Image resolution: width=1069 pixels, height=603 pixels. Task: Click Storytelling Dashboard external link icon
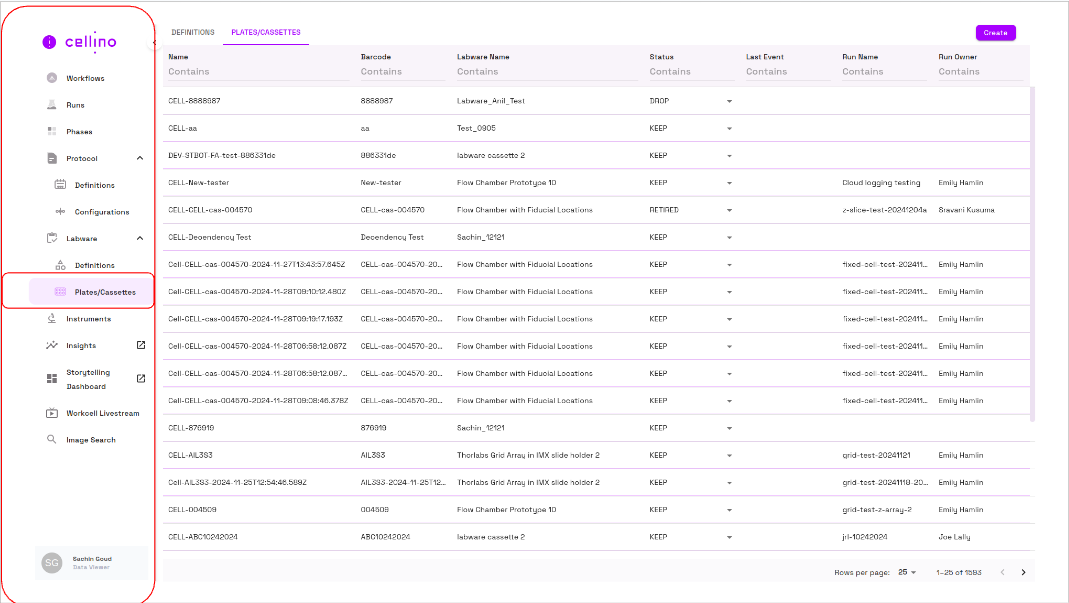point(141,378)
